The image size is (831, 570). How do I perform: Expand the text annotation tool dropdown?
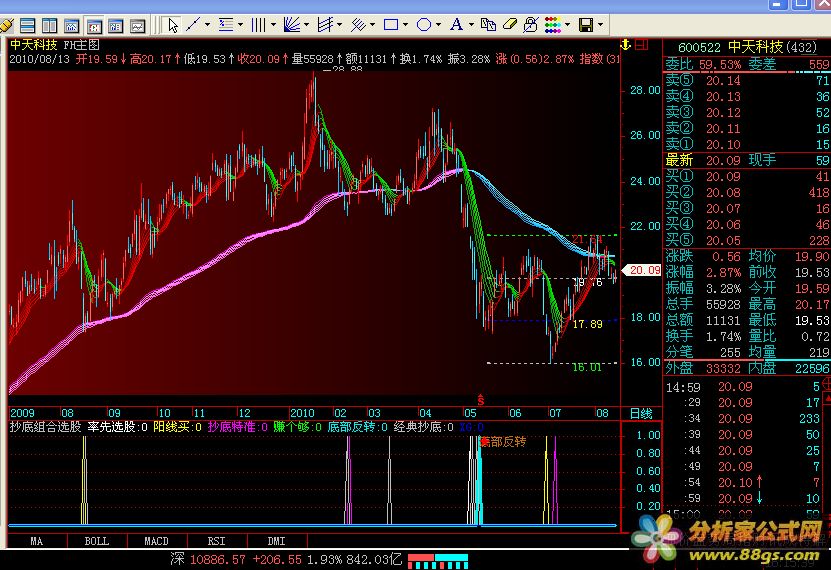[471, 25]
